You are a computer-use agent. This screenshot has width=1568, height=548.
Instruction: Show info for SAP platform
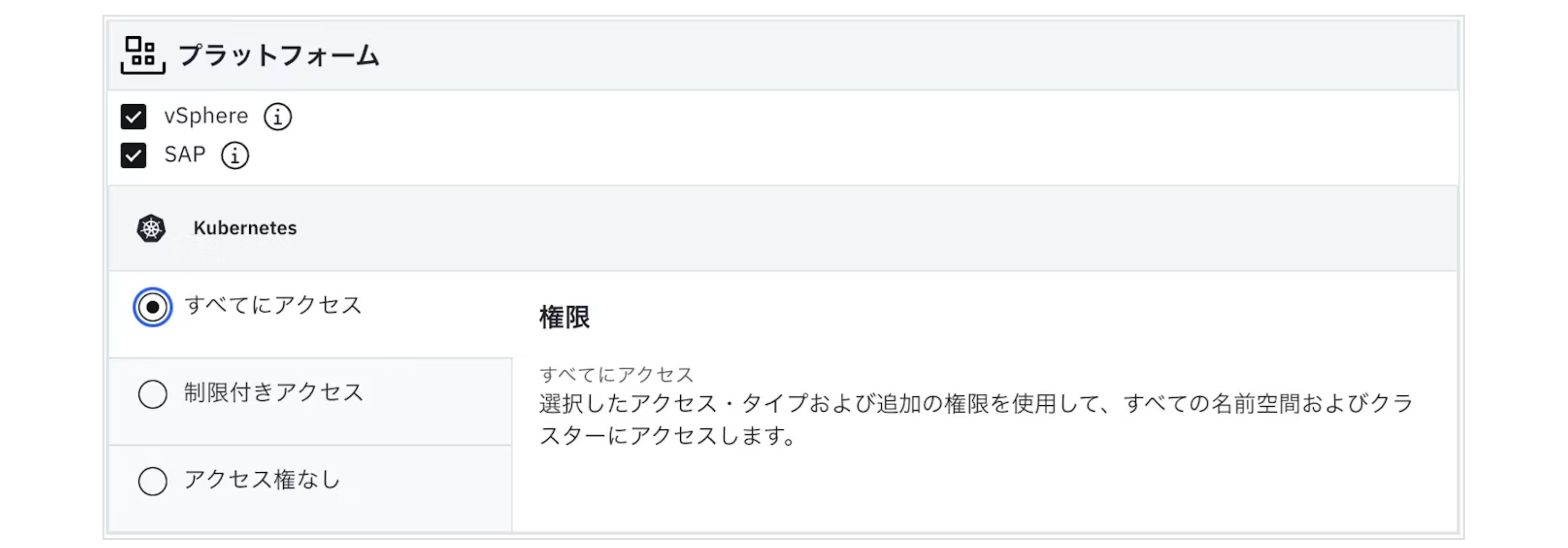pyautogui.click(x=235, y=155)
